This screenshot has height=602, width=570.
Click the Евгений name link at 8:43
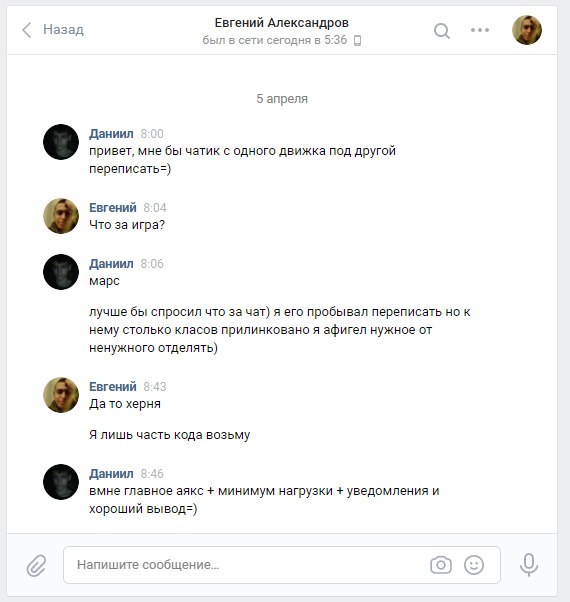point(113,387)
